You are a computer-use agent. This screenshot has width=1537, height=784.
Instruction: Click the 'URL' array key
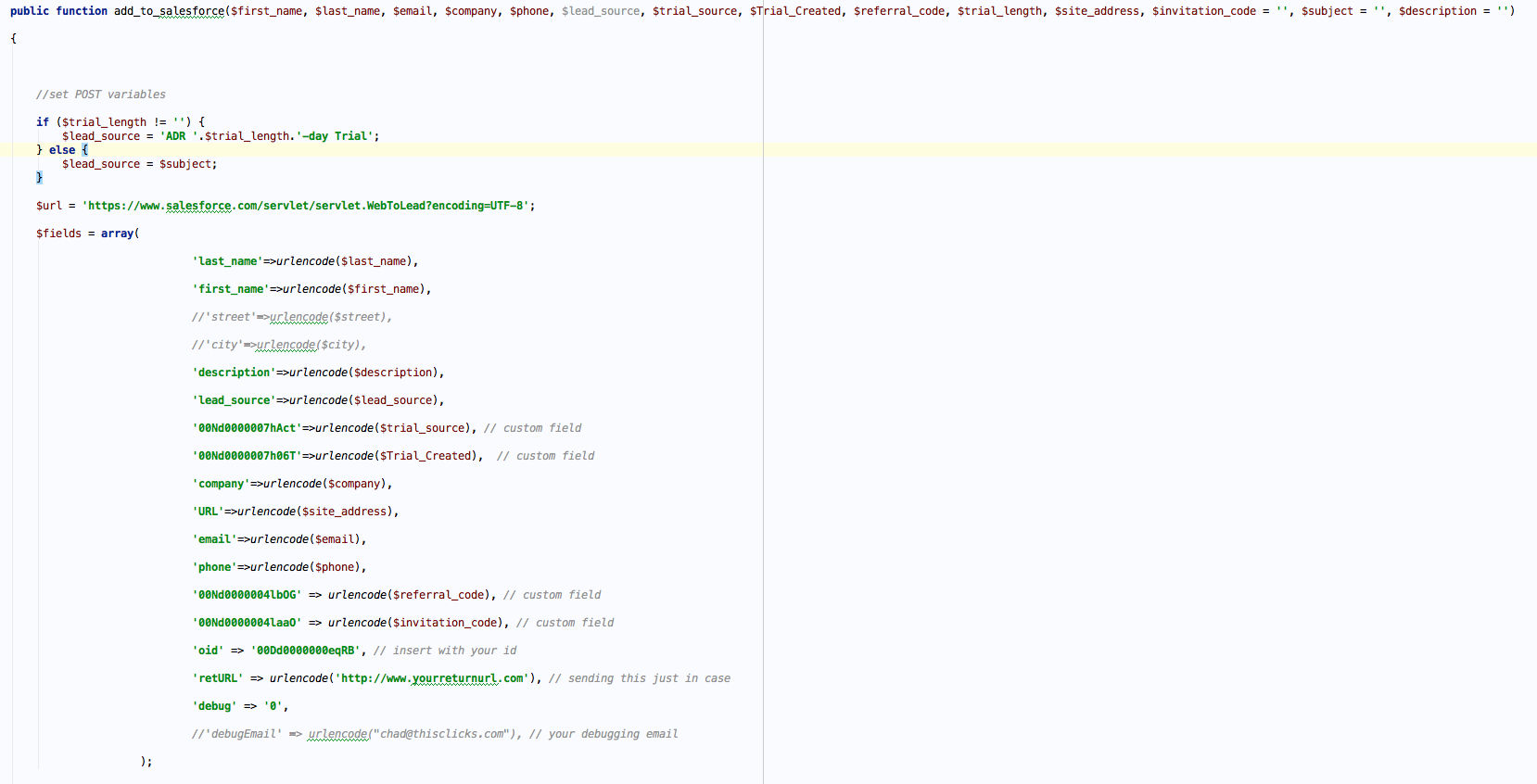click(x=209, y=512)
